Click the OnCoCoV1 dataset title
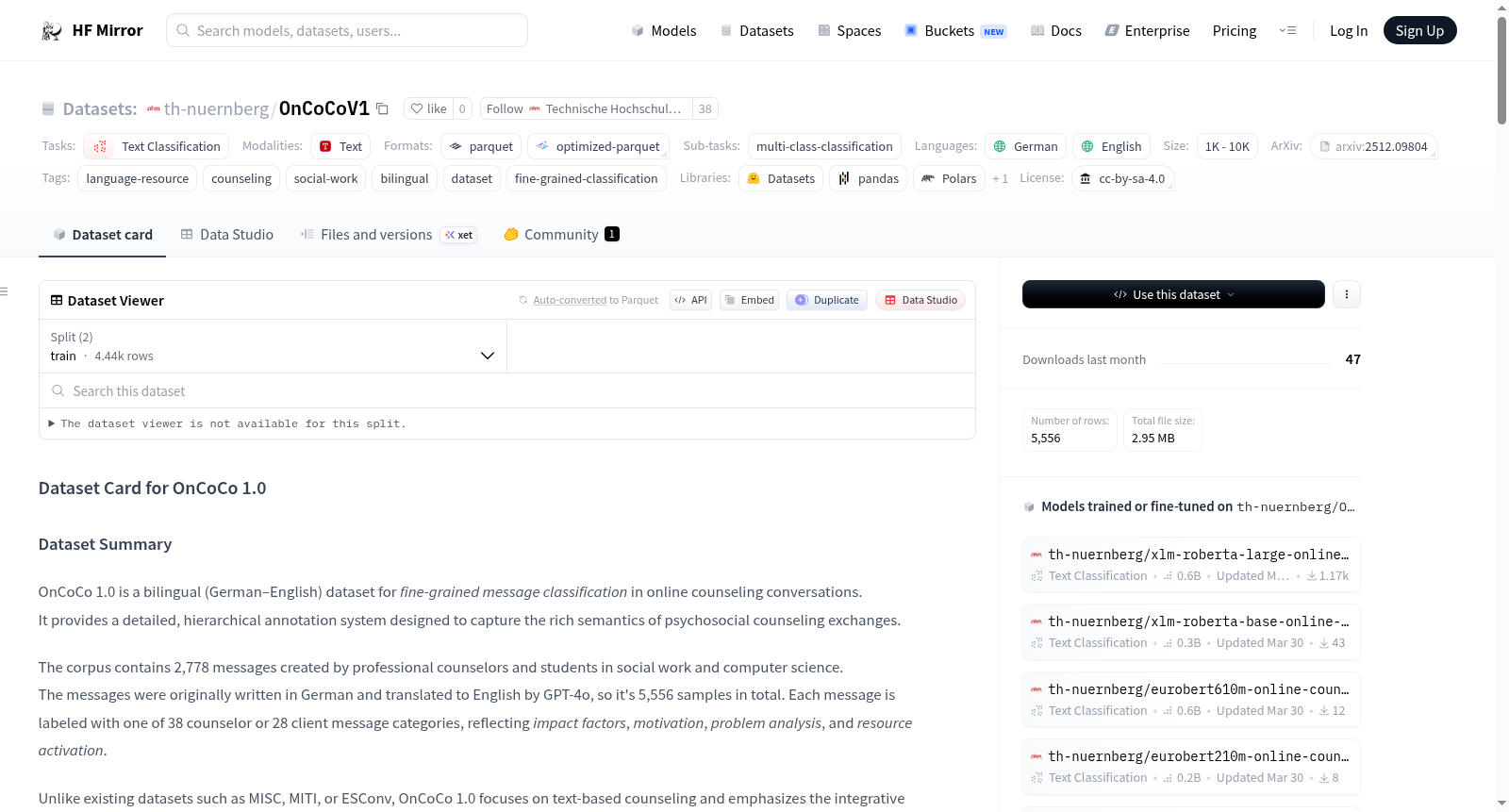The height and width of the screenshot is (812, 1509). point(324,108)
